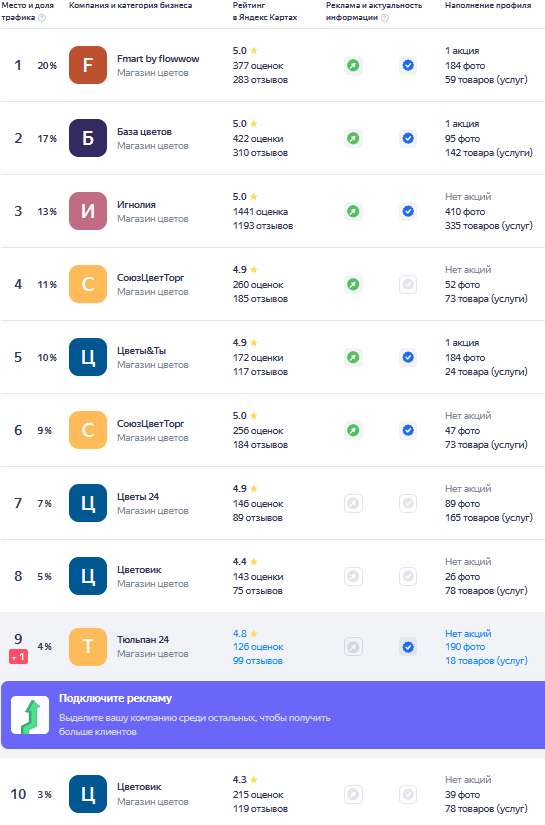The height and width of the screenshot is (825, 545).
Task: Open the 18 товаров (услуг) link
Action: (486, 661)
